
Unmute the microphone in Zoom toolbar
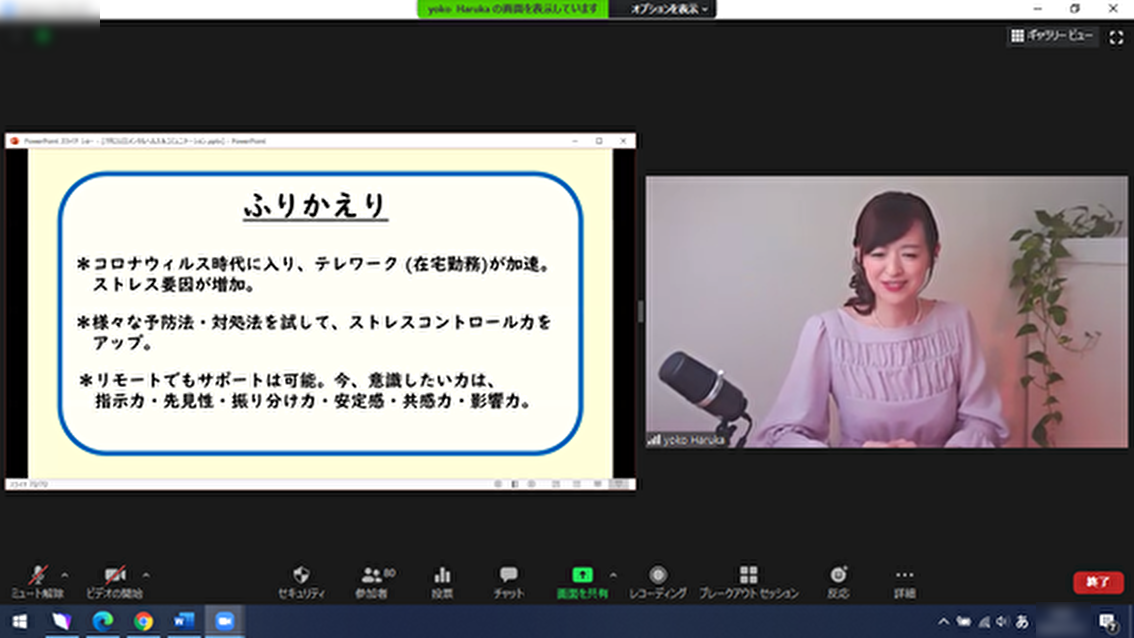[38, 581]
